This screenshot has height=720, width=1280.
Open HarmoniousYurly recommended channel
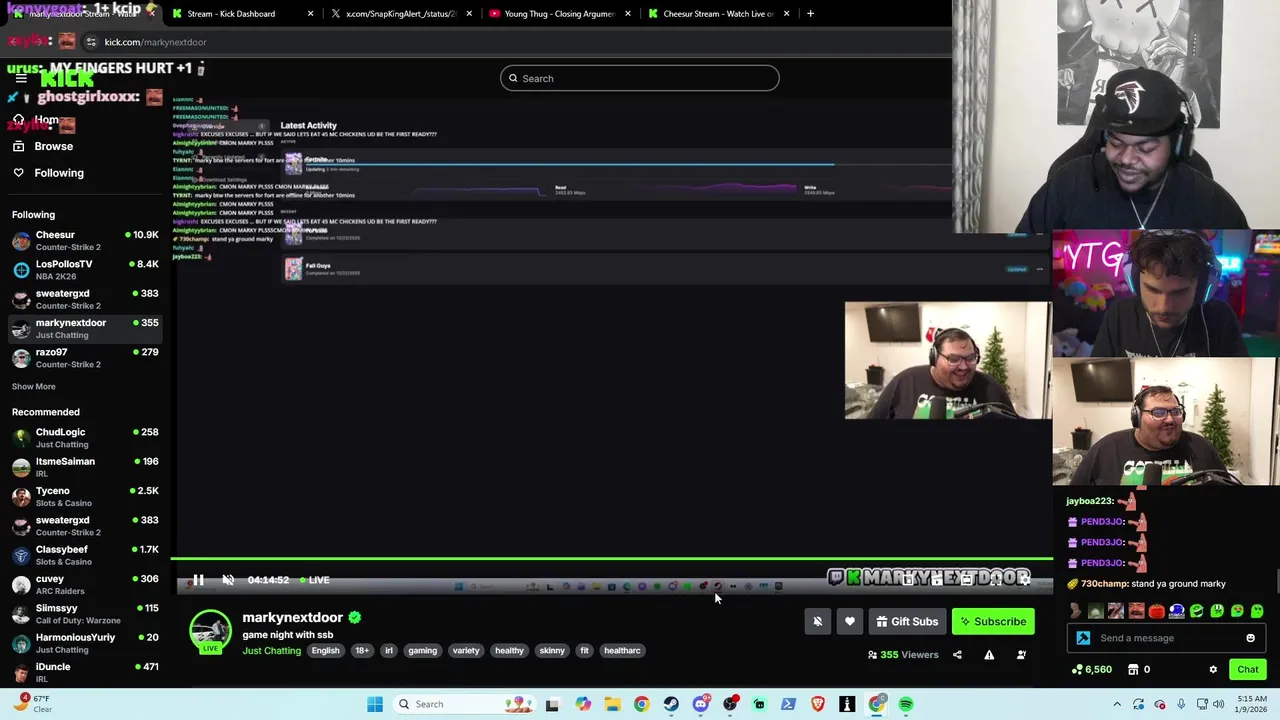click(85, 643)
